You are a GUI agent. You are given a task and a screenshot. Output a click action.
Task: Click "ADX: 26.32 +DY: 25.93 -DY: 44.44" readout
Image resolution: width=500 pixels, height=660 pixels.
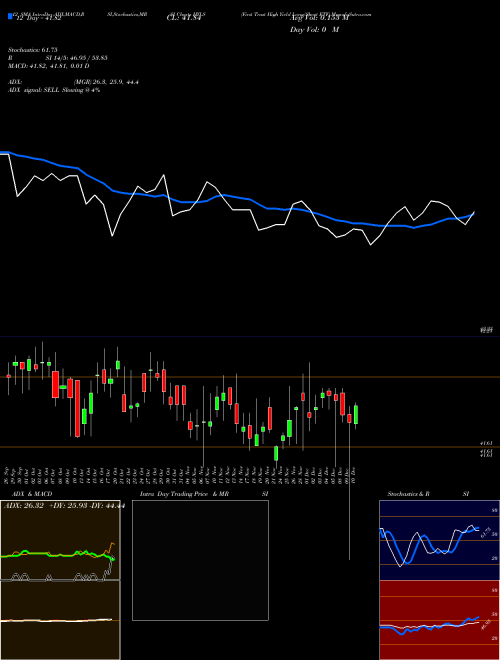(64, 506)
